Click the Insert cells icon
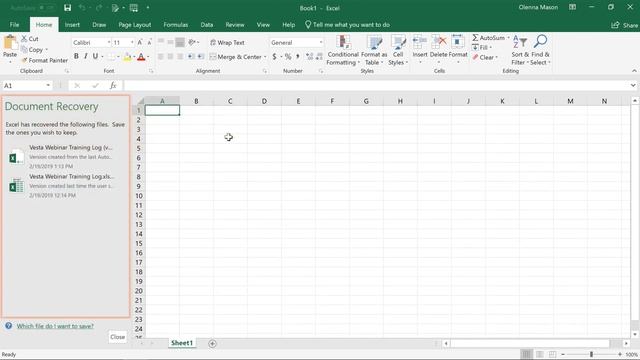640x360 pixels. [x=420, y=42]
